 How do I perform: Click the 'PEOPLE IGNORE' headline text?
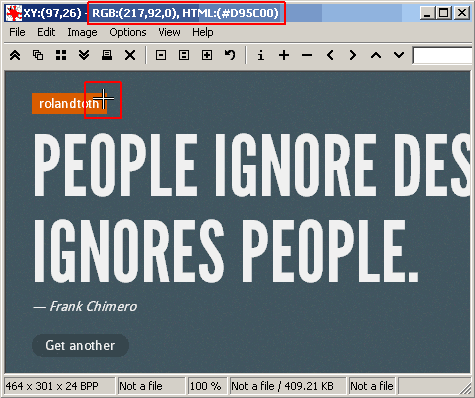[x=205, y=165]
